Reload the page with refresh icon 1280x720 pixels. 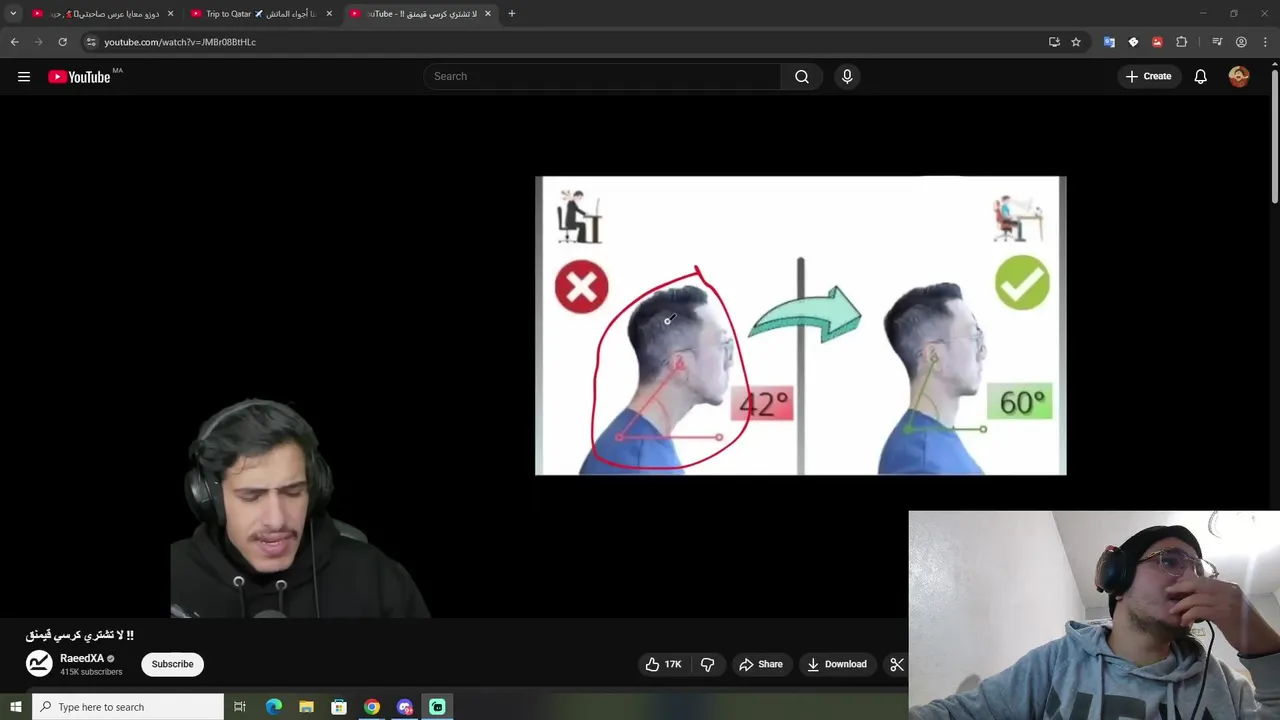[x=63, y=42]
